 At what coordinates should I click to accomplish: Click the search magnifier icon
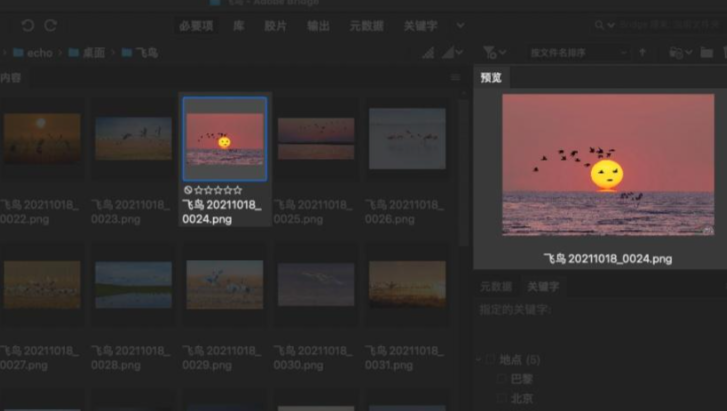599,25
